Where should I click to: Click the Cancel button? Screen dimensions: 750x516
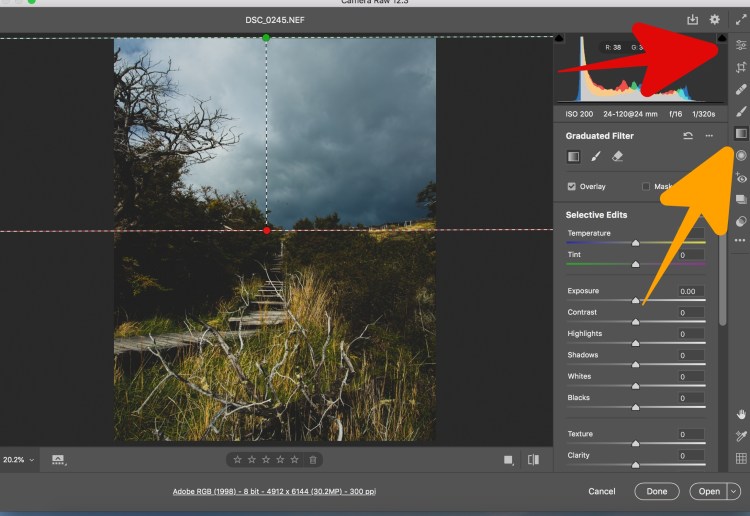(x=602, y=491)
